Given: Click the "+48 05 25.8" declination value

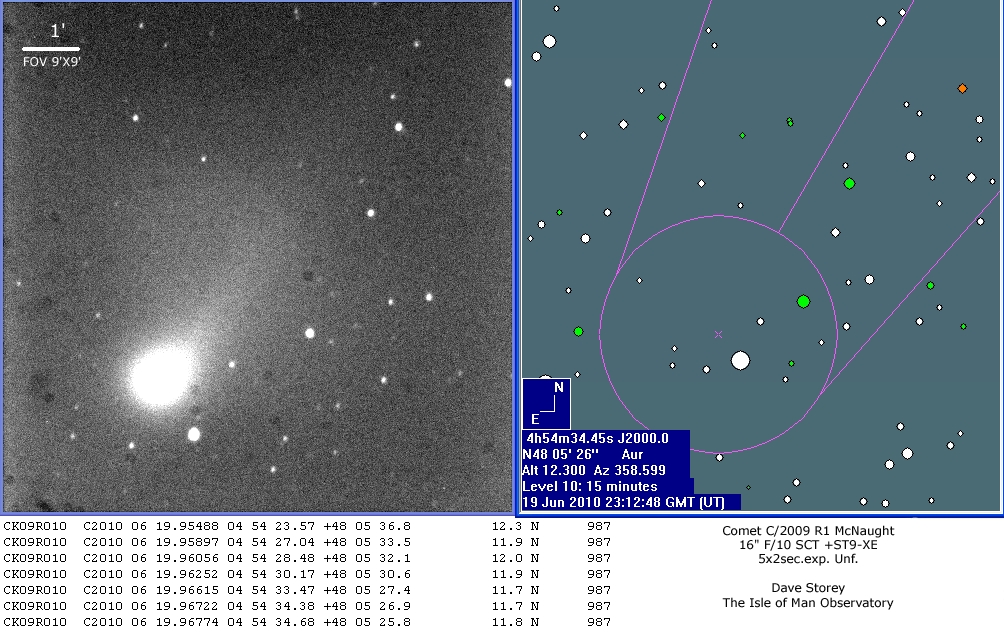Looking at the screenshot, I should point(367,622).
